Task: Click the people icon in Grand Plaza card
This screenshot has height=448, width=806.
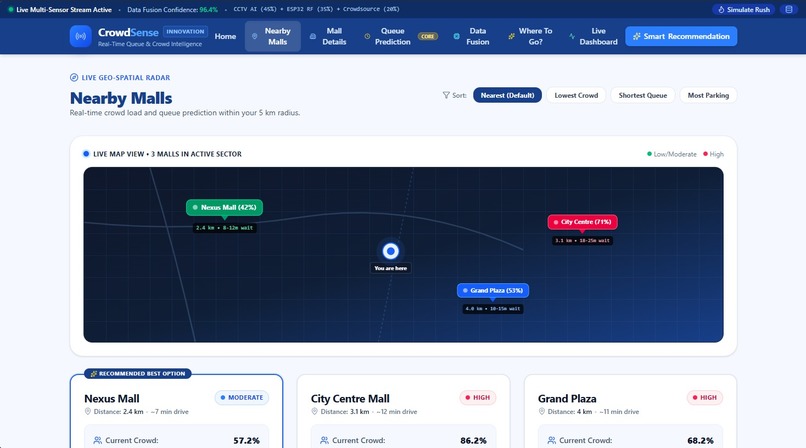Action: click(552, 440)
